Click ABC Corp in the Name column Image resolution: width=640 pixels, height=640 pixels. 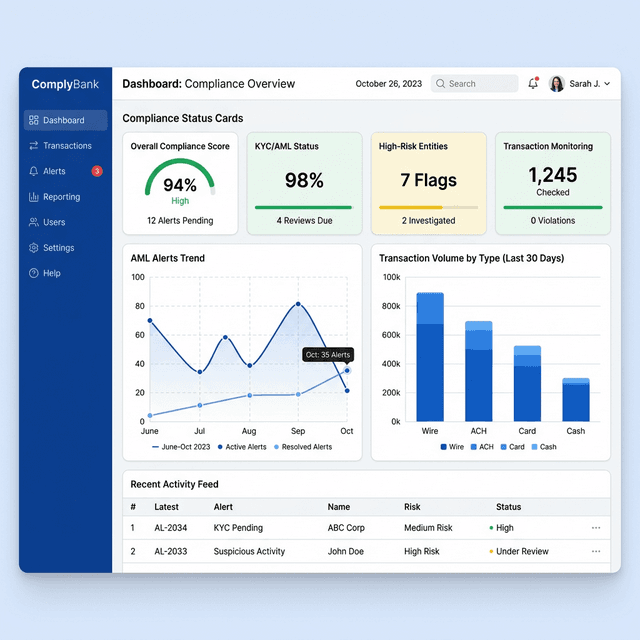pos(346,528)
